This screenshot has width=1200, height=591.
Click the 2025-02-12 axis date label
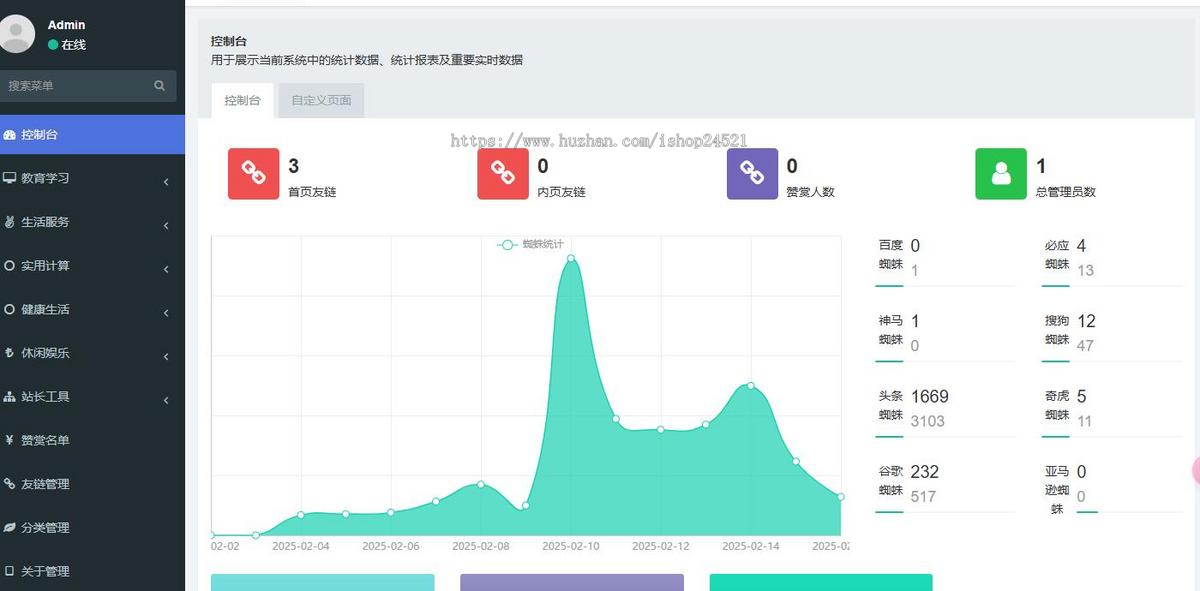pos(660,546)
